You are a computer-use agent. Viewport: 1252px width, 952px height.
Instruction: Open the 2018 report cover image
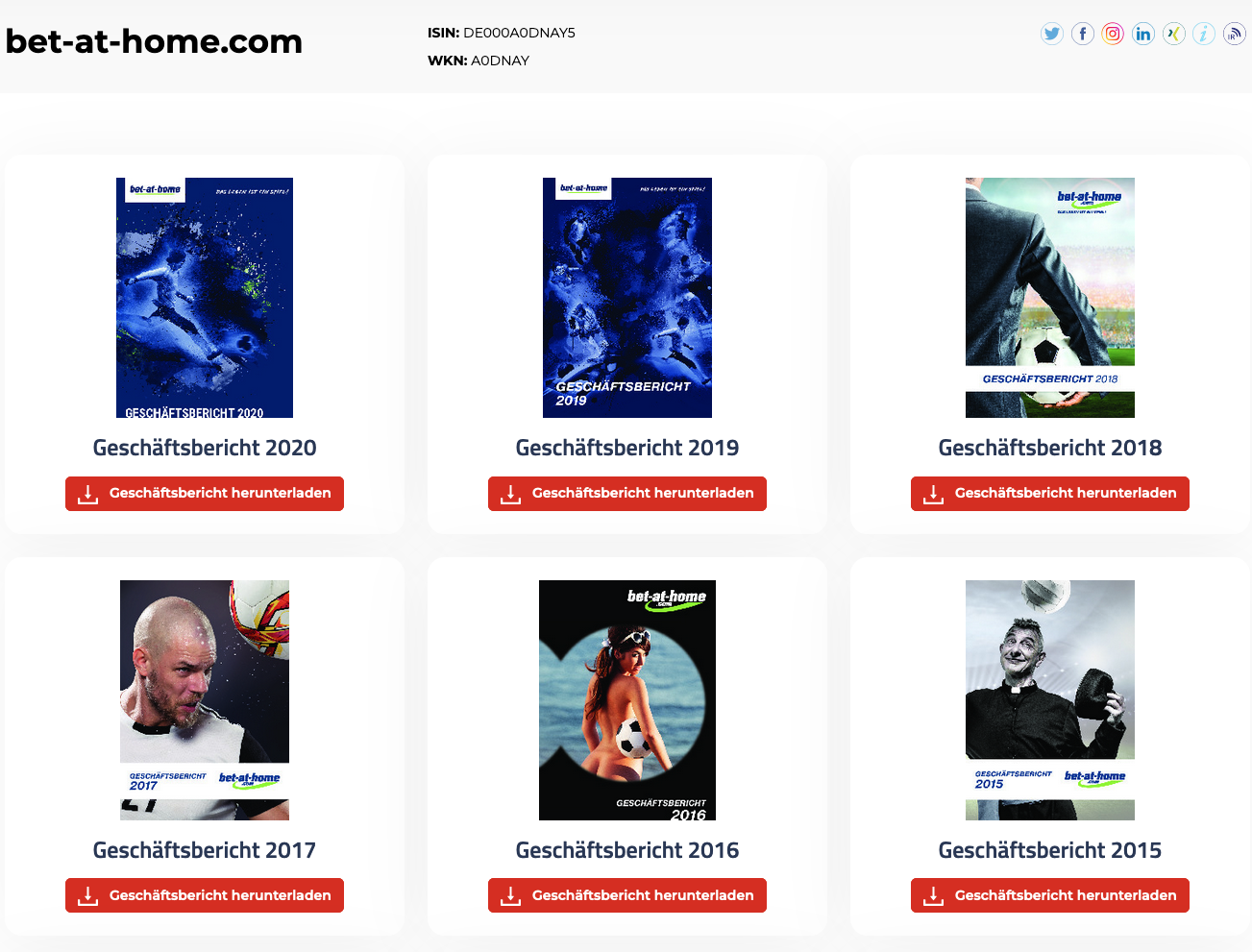pyautogui.click(x=1050, y=298)
